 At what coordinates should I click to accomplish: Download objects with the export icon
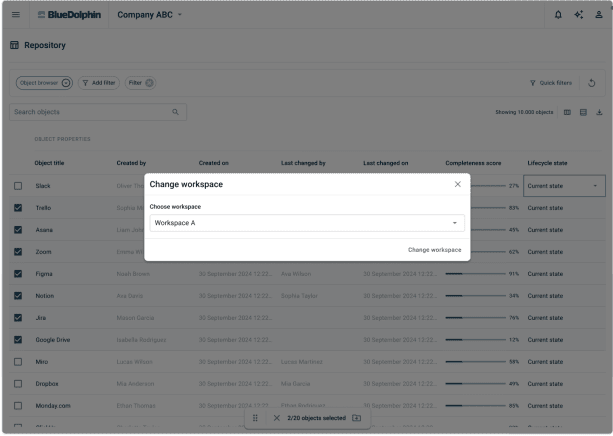tap(599, 112)
